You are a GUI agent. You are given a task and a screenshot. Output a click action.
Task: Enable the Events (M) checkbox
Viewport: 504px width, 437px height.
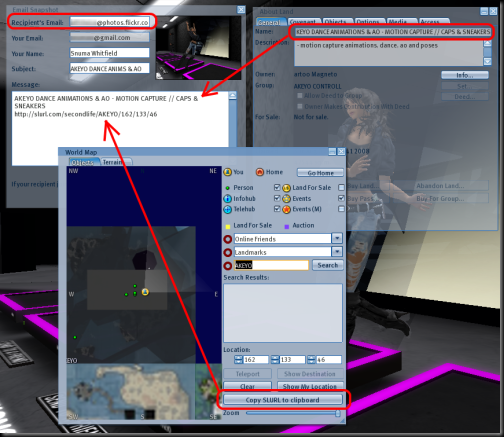click(341, 209)
